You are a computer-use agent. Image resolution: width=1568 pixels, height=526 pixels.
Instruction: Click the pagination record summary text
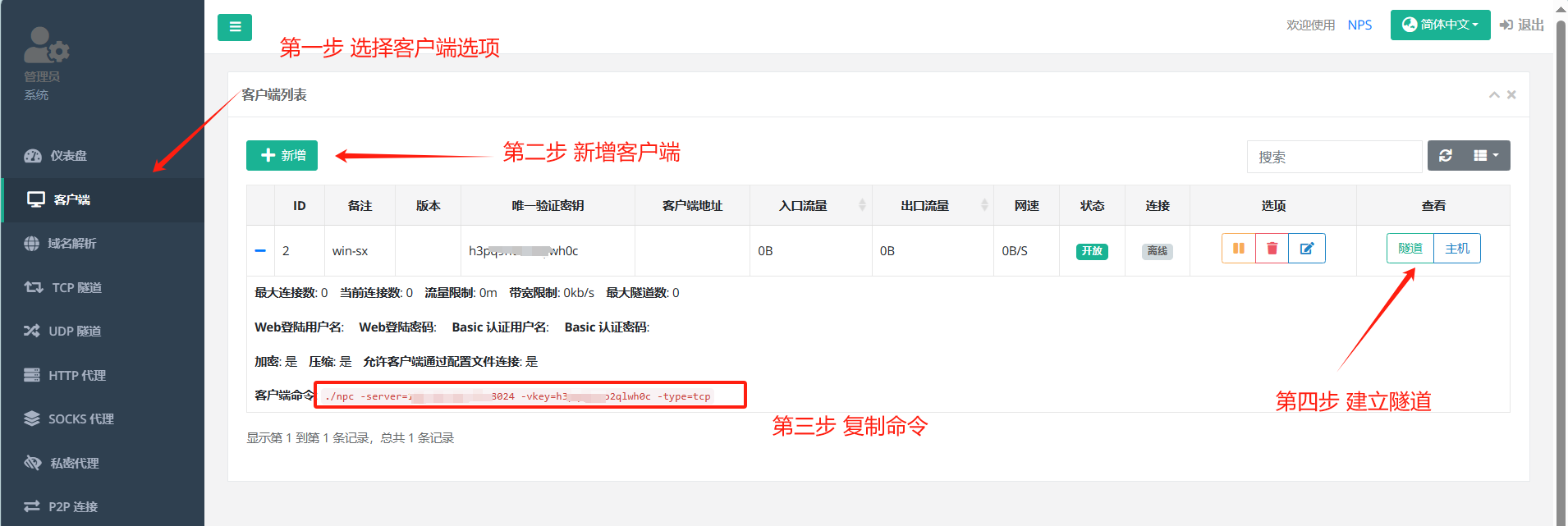tap(351, 438)
